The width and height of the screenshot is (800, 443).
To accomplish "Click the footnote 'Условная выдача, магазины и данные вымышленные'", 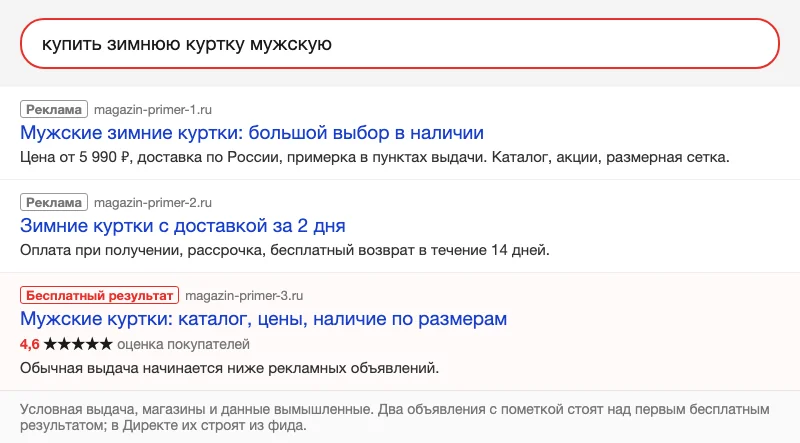I will 196,409.
